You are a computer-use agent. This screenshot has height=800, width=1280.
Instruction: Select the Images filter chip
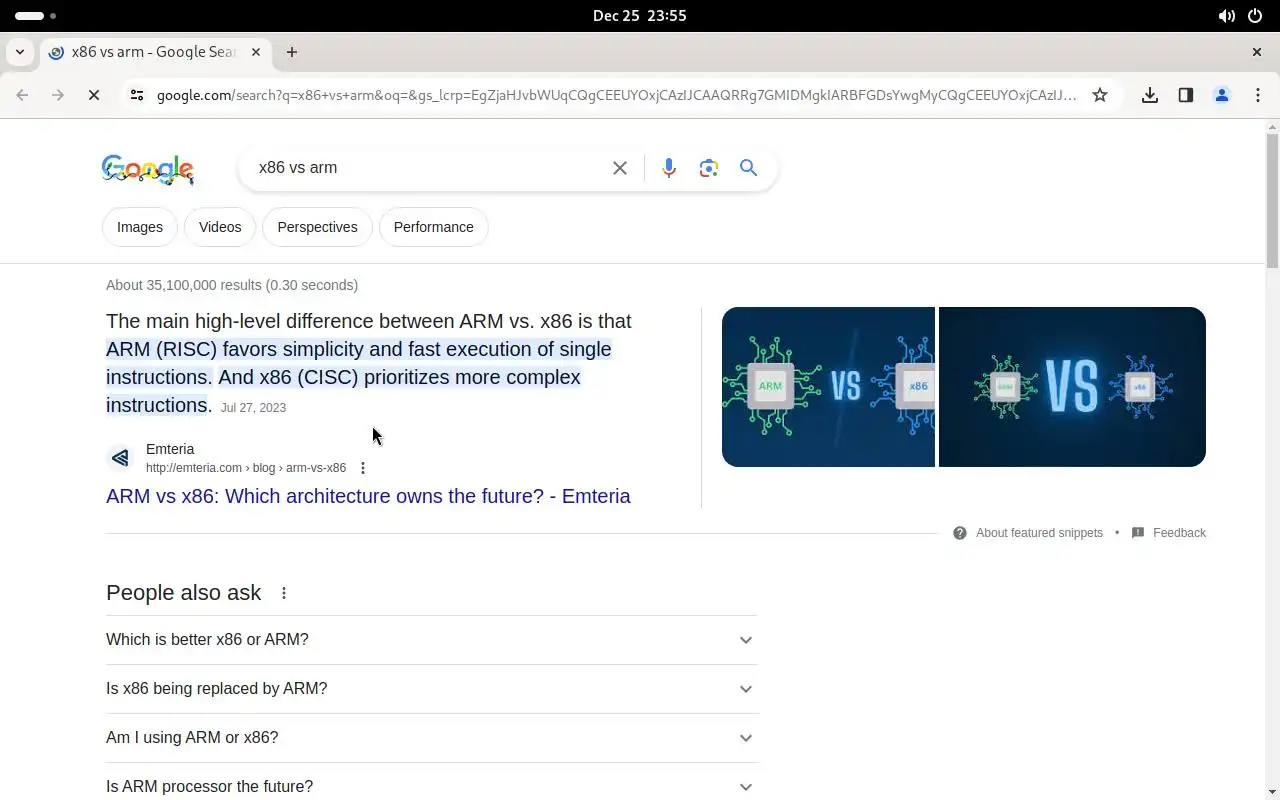pos(140,227)
